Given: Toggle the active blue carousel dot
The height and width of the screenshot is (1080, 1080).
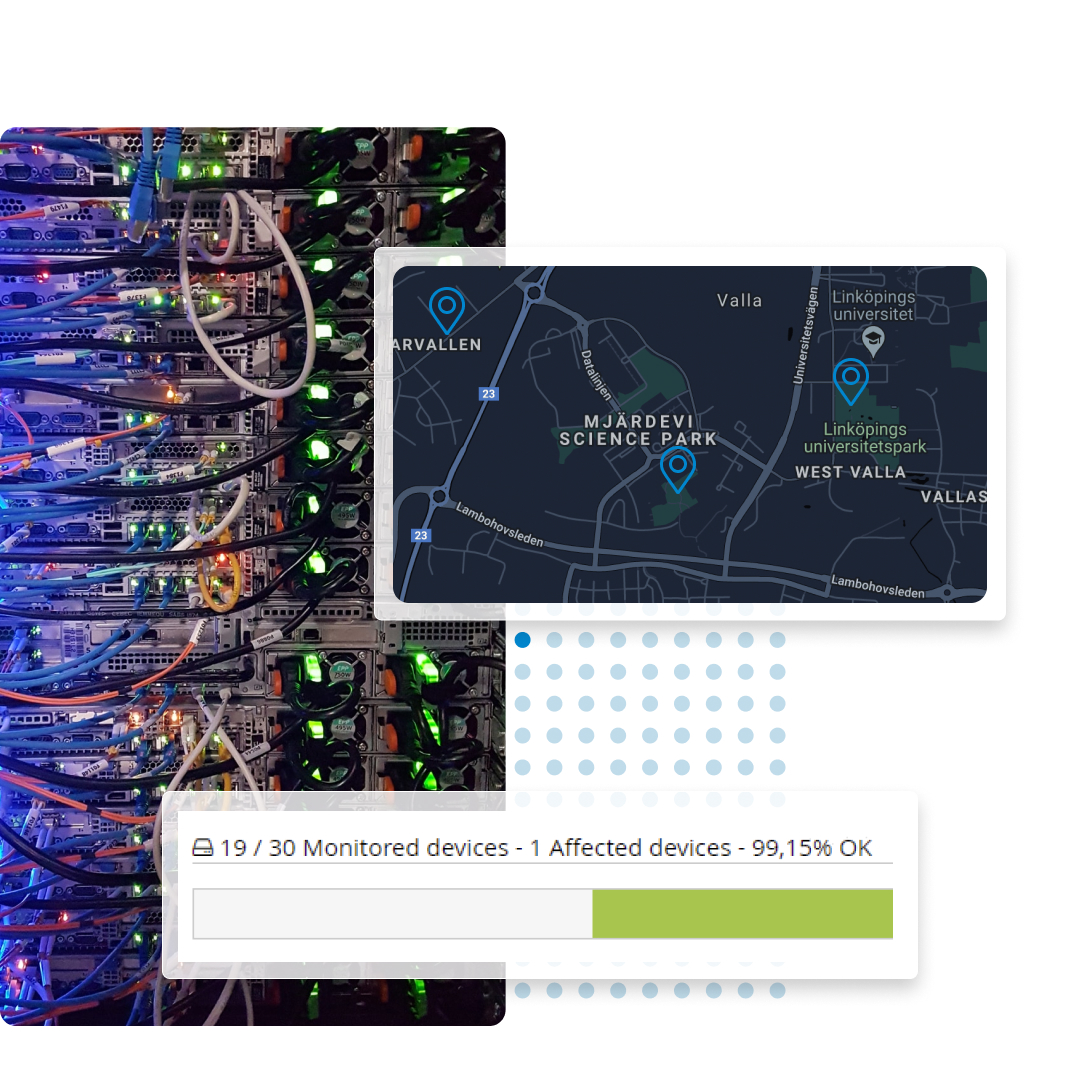Looking at the screenshot, I should pyautogui.click(x=522, y=640).
